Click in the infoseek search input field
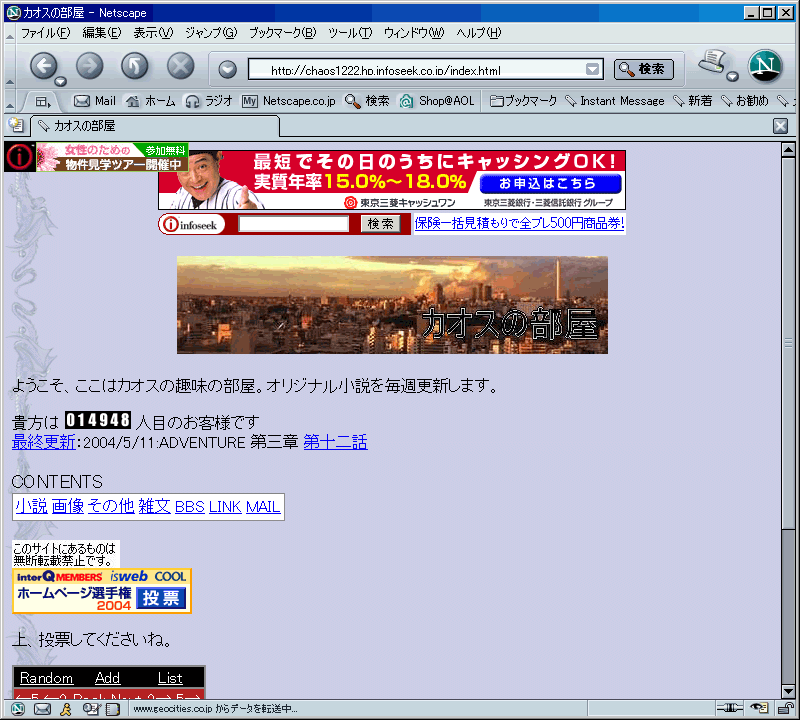Viewport: 800px width, 720px height. [x=293, y=224]
